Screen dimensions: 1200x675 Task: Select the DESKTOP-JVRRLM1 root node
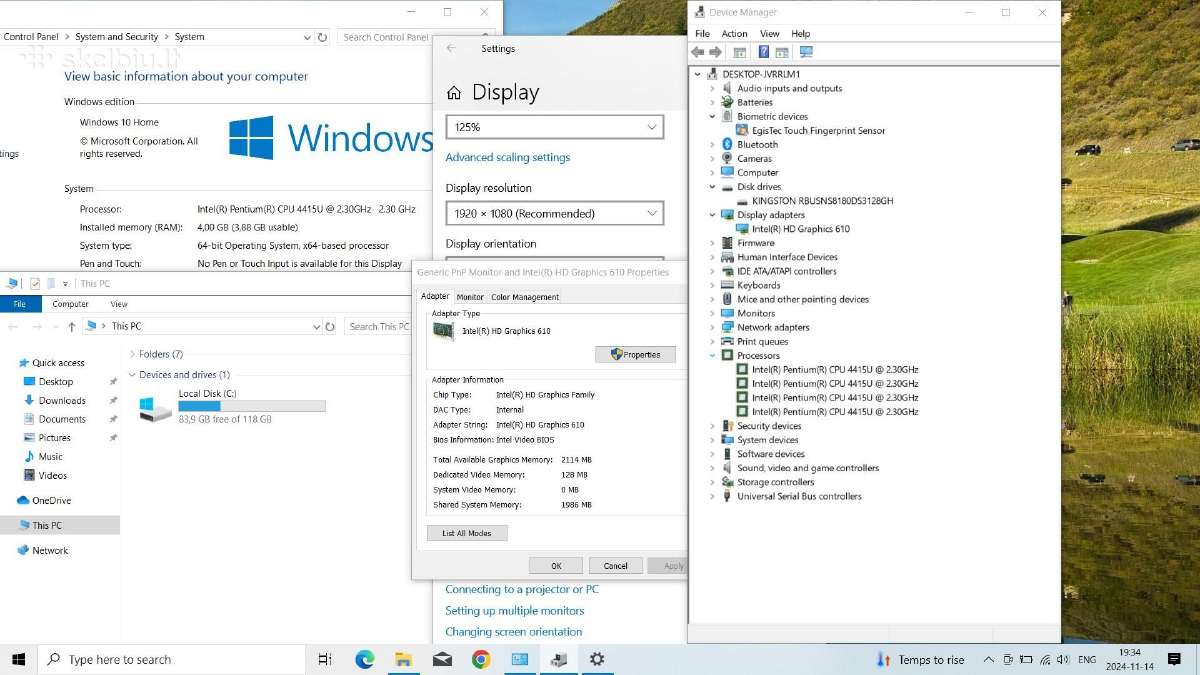coord(760,74)
